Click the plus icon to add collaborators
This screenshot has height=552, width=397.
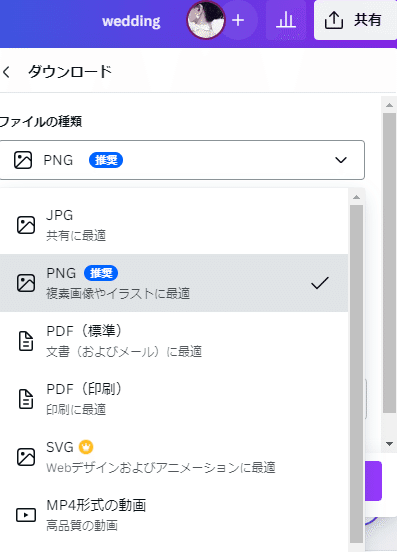pos(238,20)
